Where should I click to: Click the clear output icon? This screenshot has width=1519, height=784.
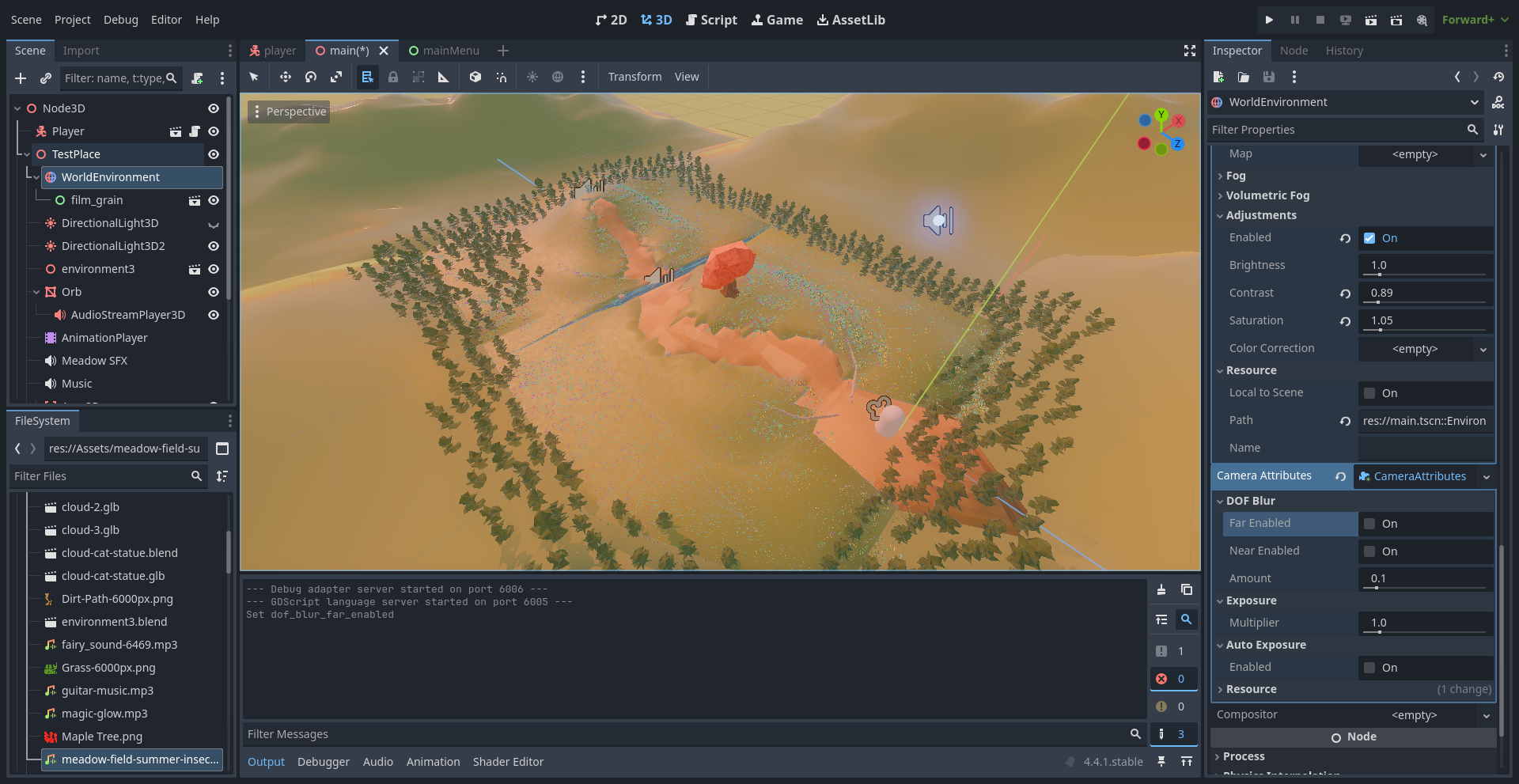1161,589
